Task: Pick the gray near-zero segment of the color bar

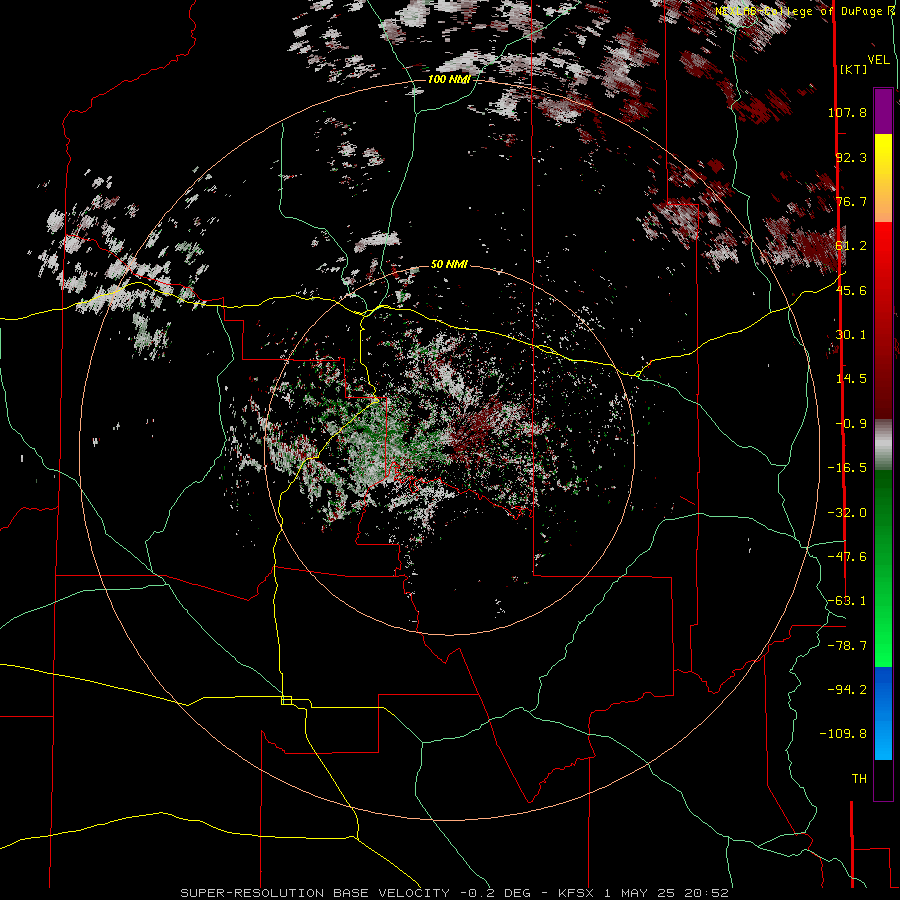Action: [883, 445]
